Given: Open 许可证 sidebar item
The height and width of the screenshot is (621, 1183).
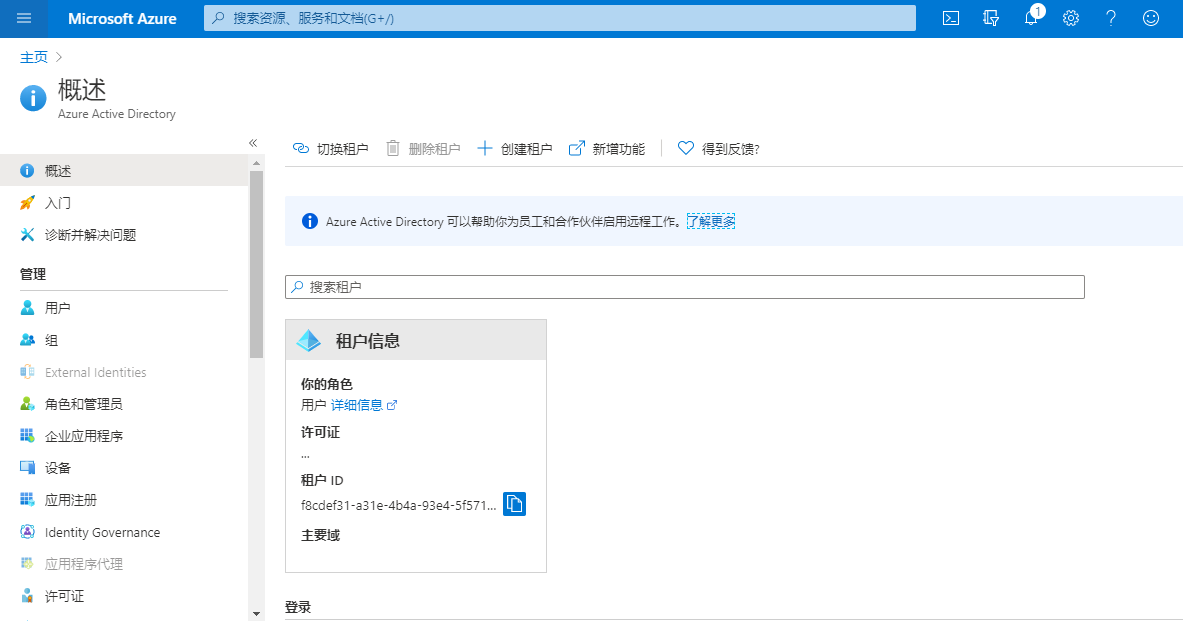Looking at the screenshot, I should (124, 596).
